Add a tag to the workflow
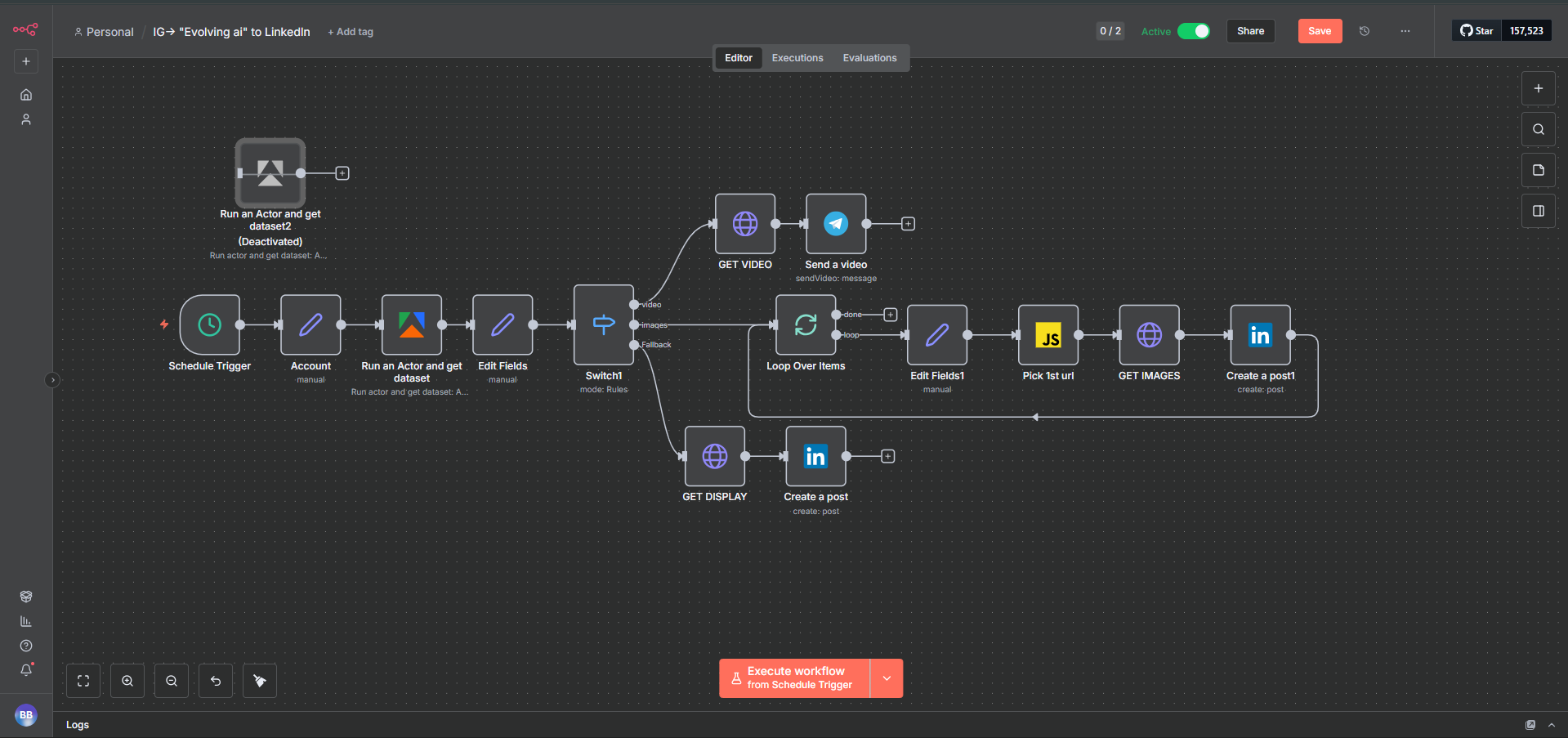Viewport: 1568px width, 738px height. [x=350, y=31]
